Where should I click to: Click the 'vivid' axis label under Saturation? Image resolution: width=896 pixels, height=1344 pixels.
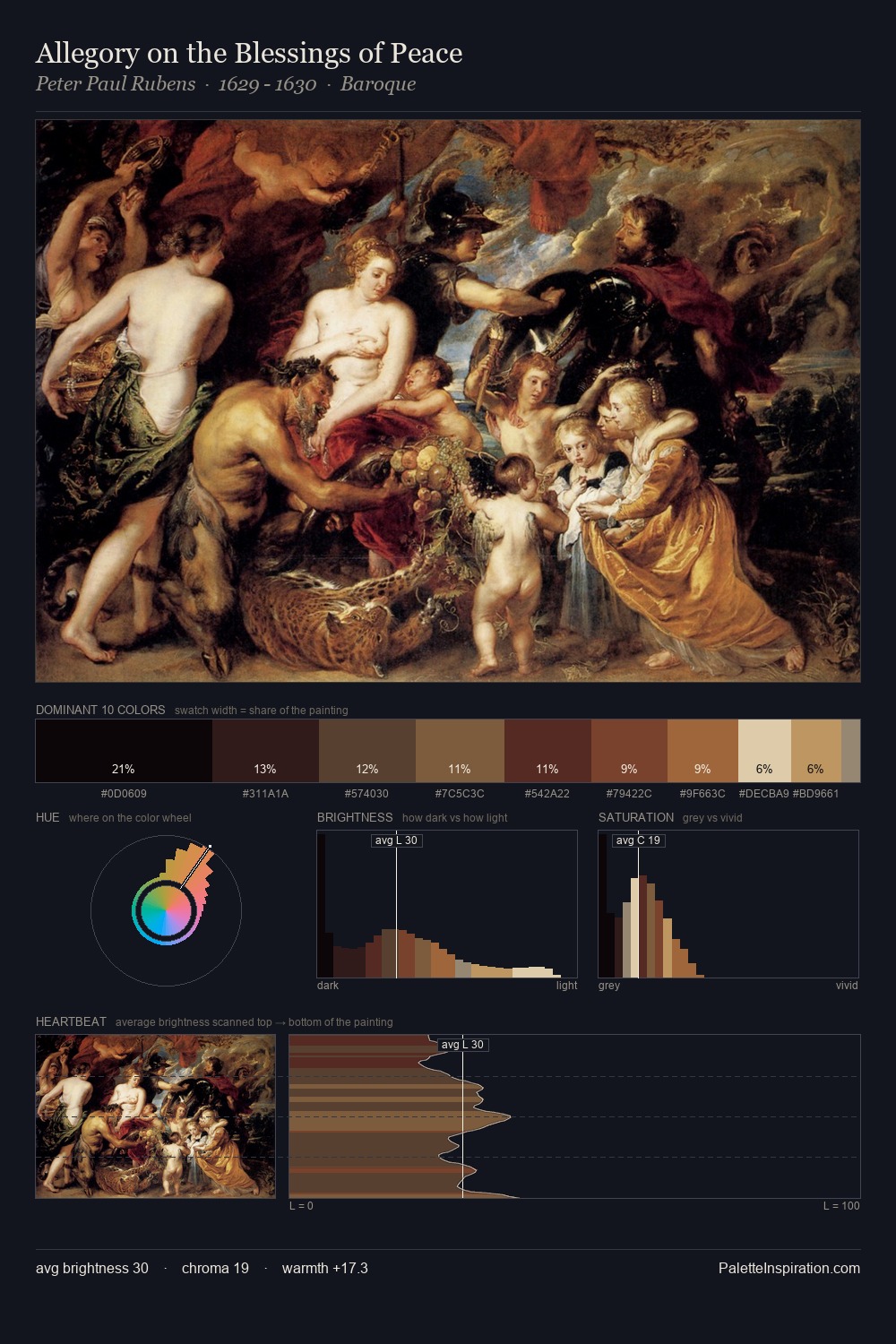tap(847, 986)
